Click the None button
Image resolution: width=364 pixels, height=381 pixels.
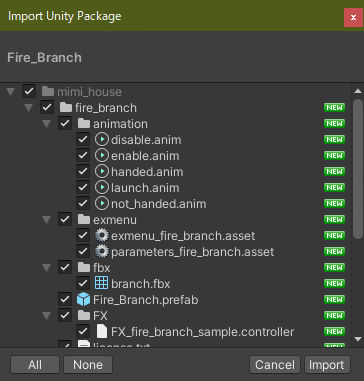88,365
